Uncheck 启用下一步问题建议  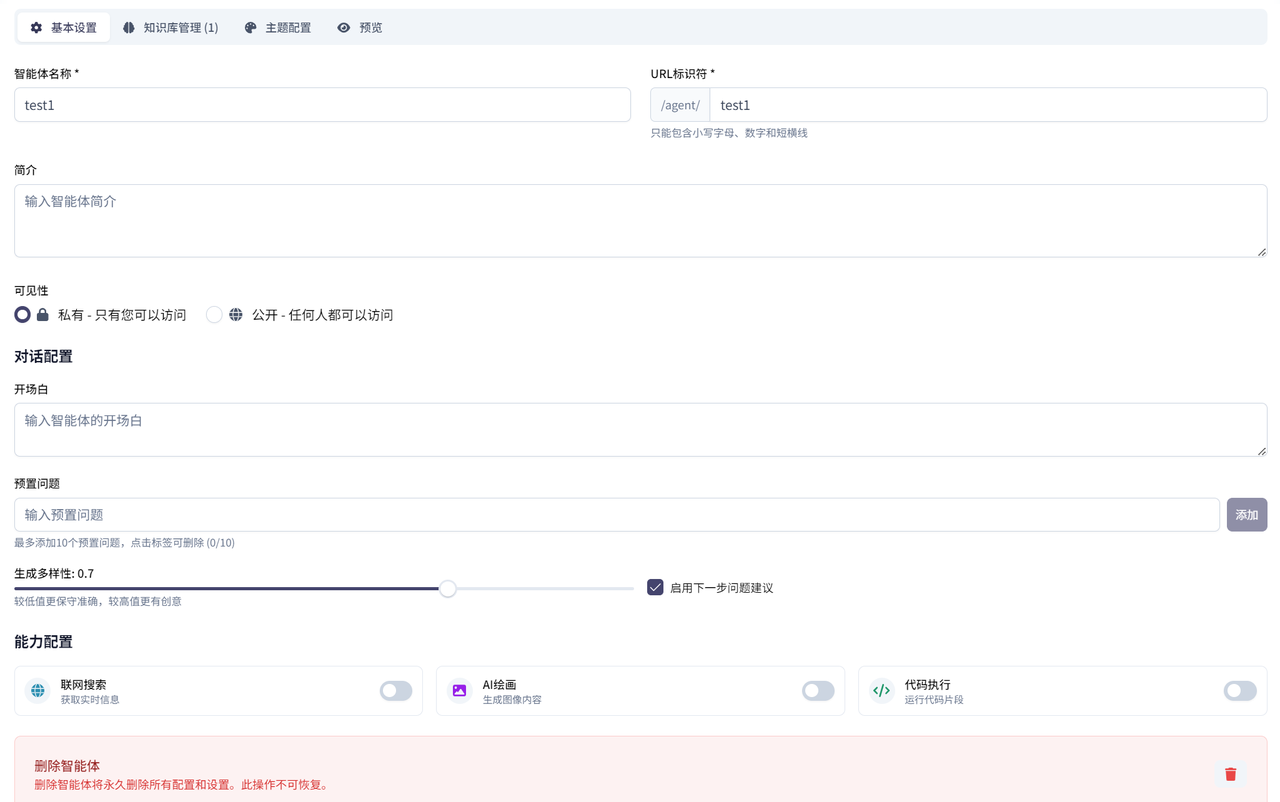(655, 587)
